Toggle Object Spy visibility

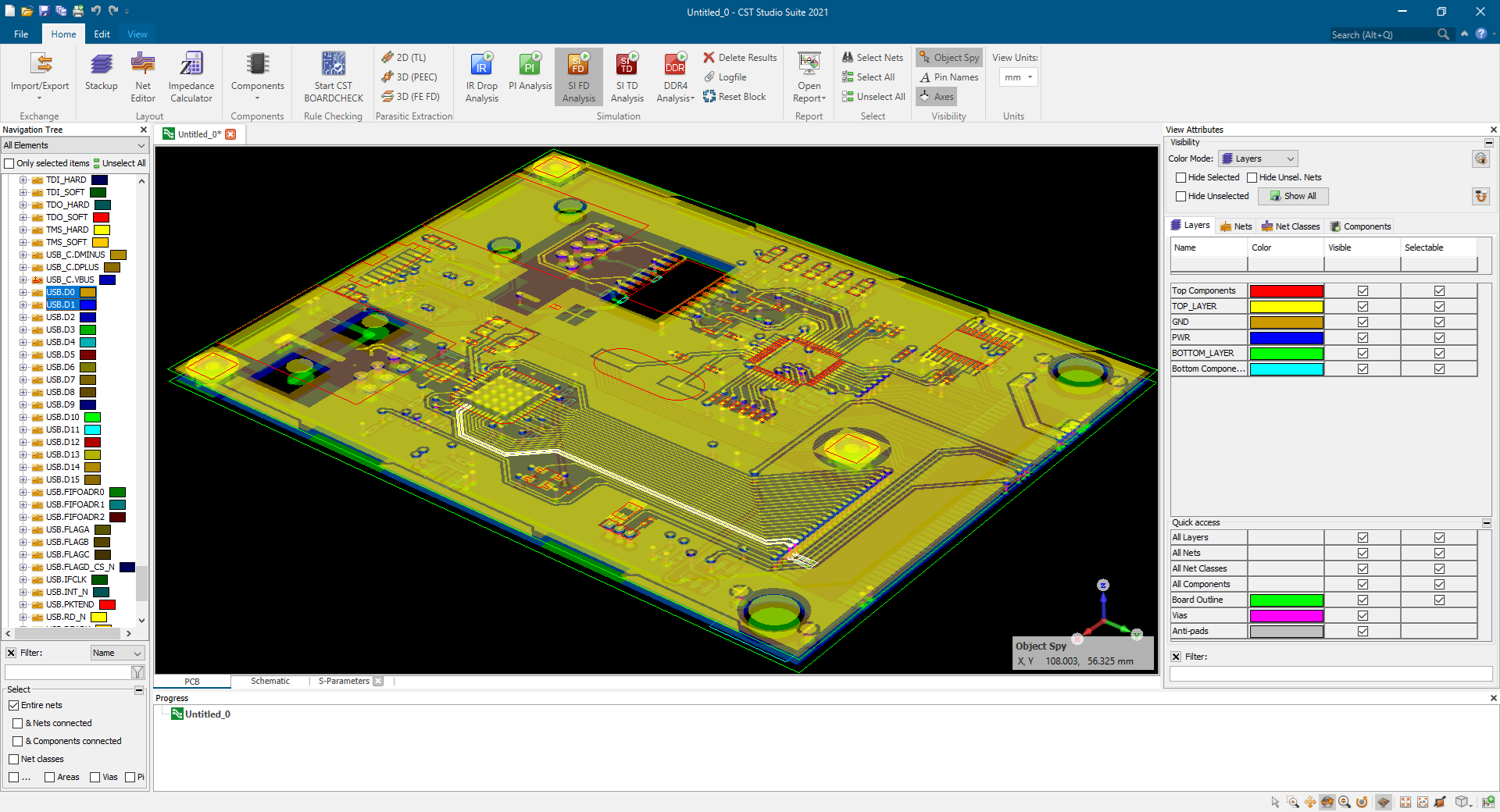click(948, 58)
